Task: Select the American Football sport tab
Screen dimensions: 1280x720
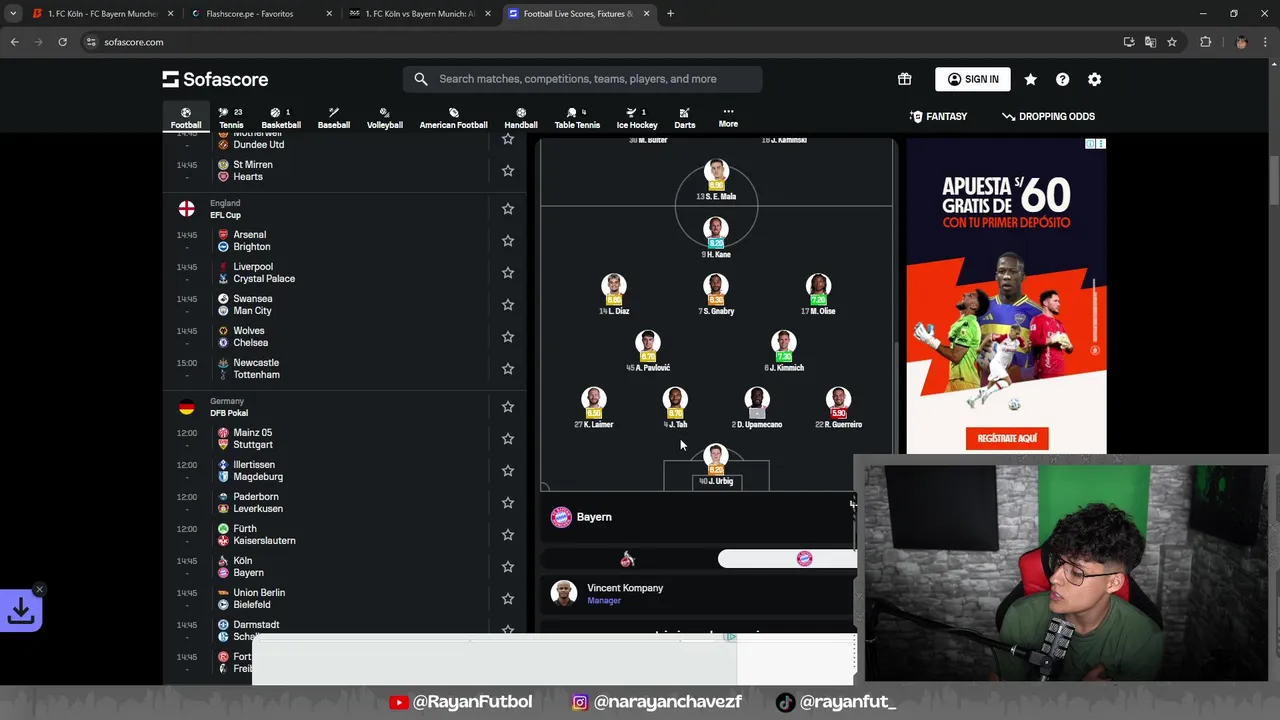Action: (453, 118)
